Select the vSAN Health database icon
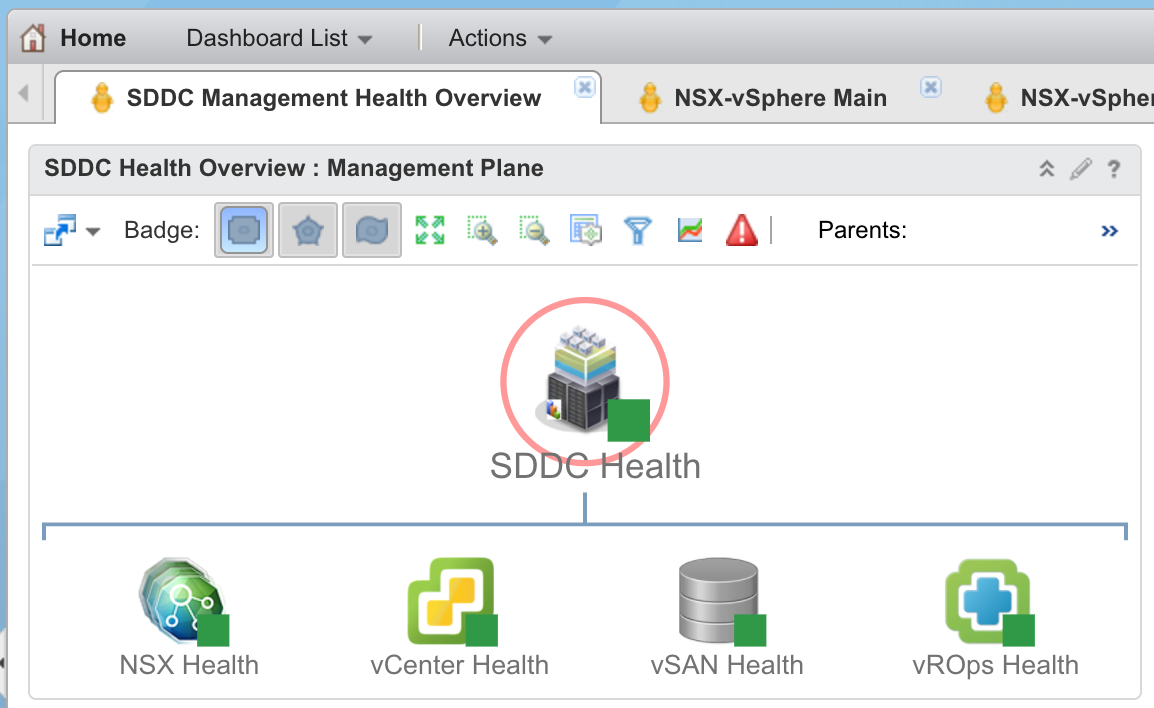 pyautogui.click(x=716, y=600)
